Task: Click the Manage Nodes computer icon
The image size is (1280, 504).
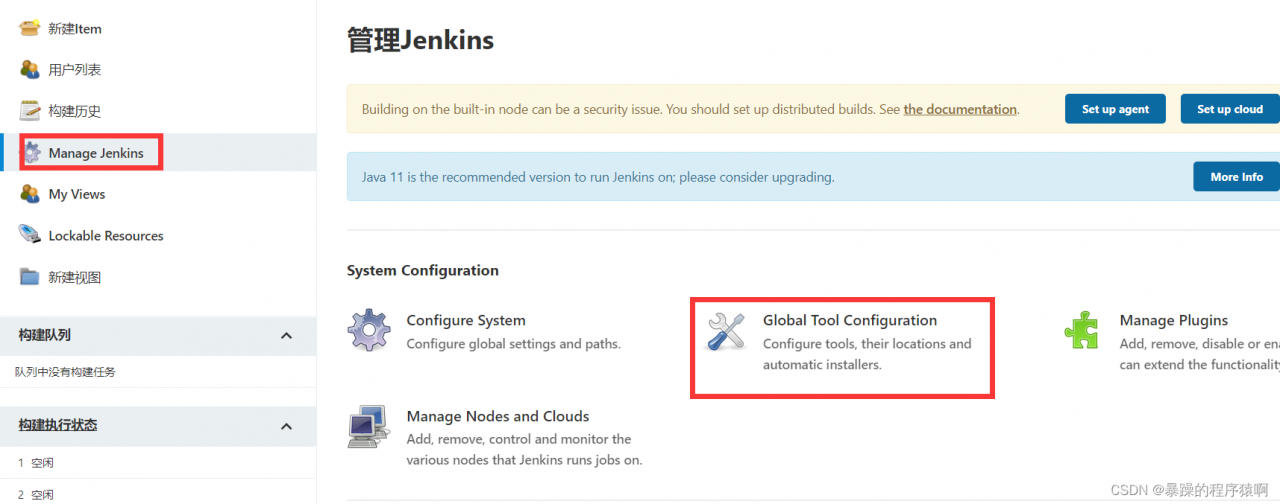Action: click(x=369, y=426)
